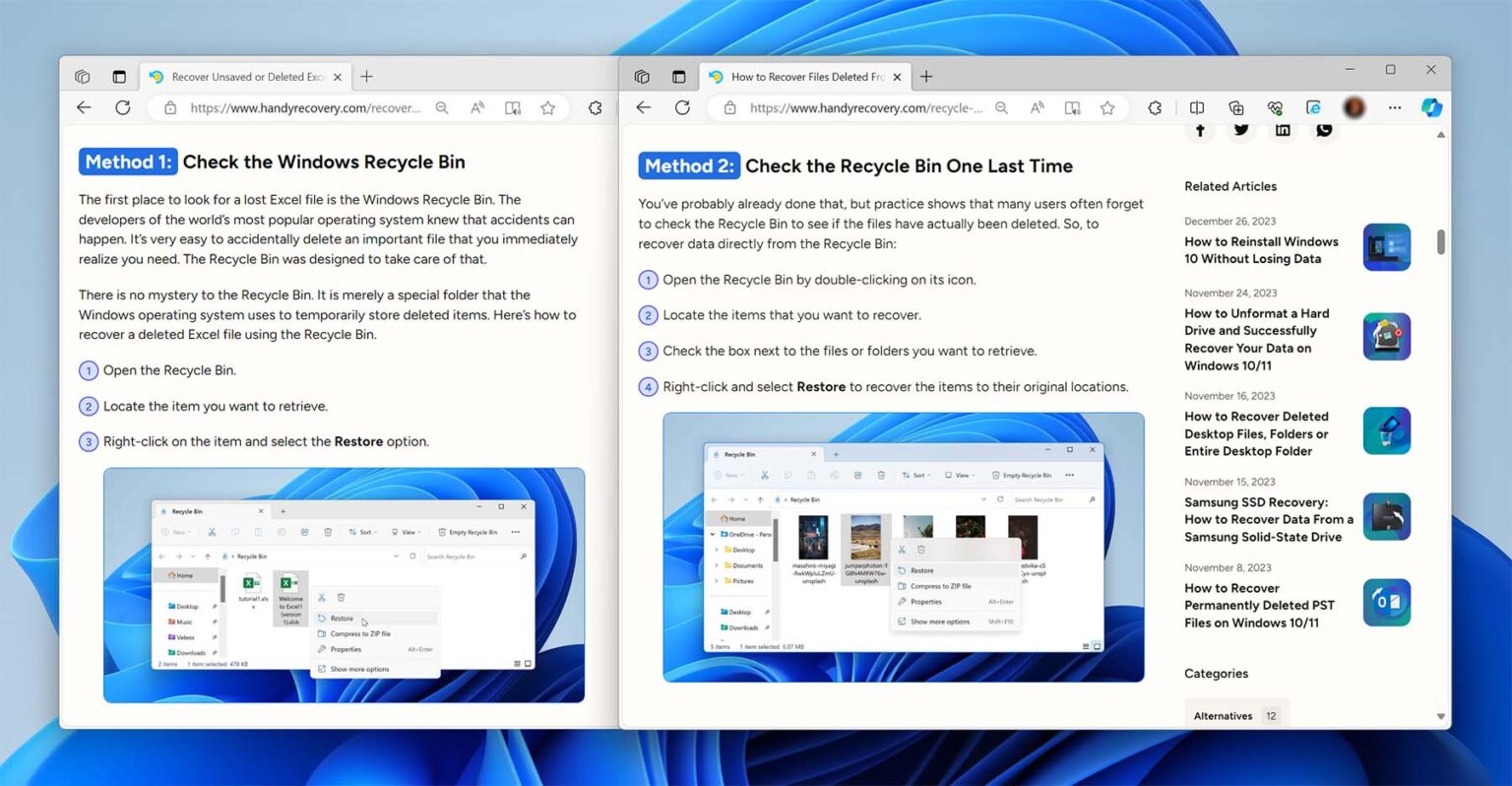The image size is (1512, 786).
Task: Refresh the page in the right browser window
Action: coord(682,108)
